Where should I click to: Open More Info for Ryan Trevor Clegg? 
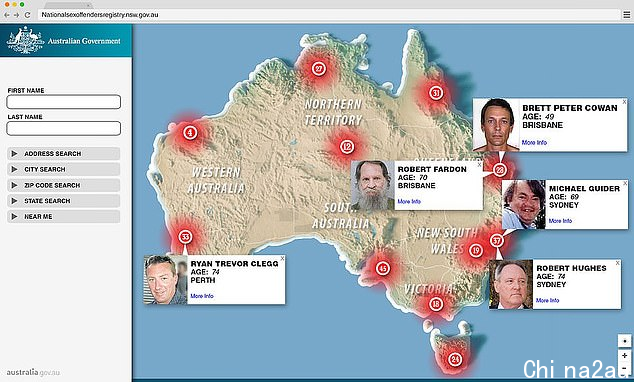coord(202,296)
